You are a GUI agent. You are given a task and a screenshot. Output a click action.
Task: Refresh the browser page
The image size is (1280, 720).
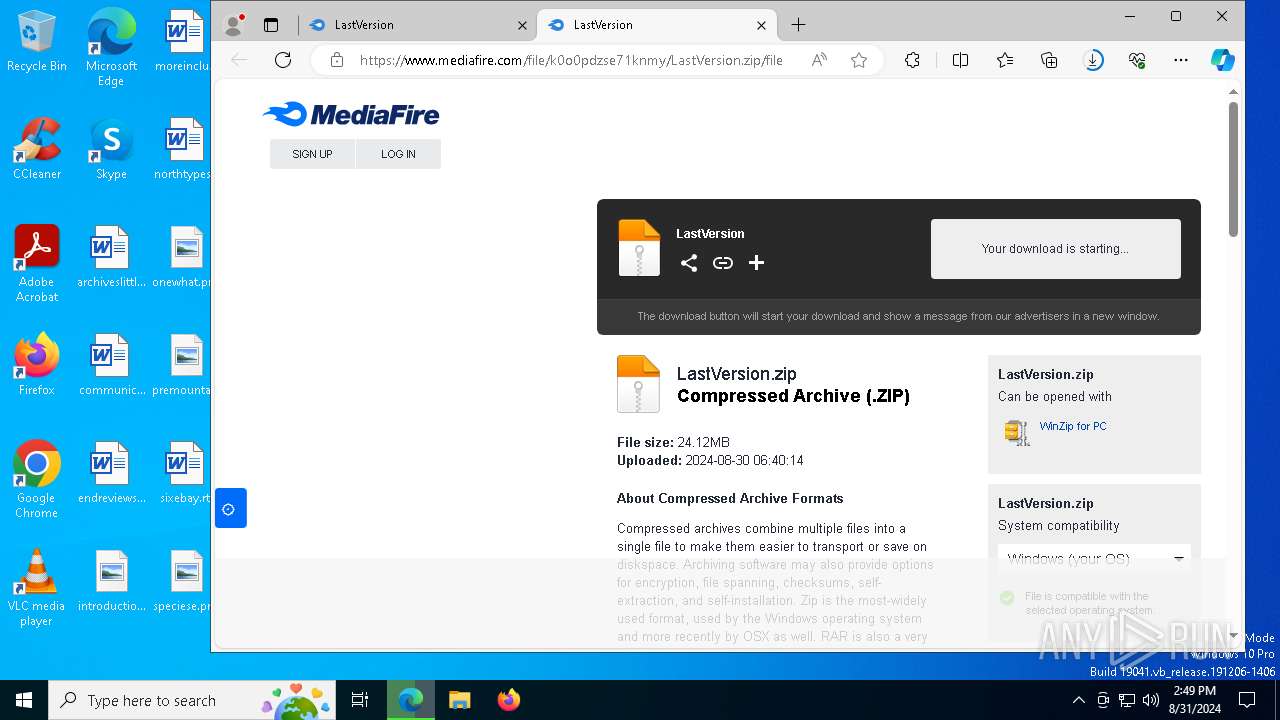point(283,60)
